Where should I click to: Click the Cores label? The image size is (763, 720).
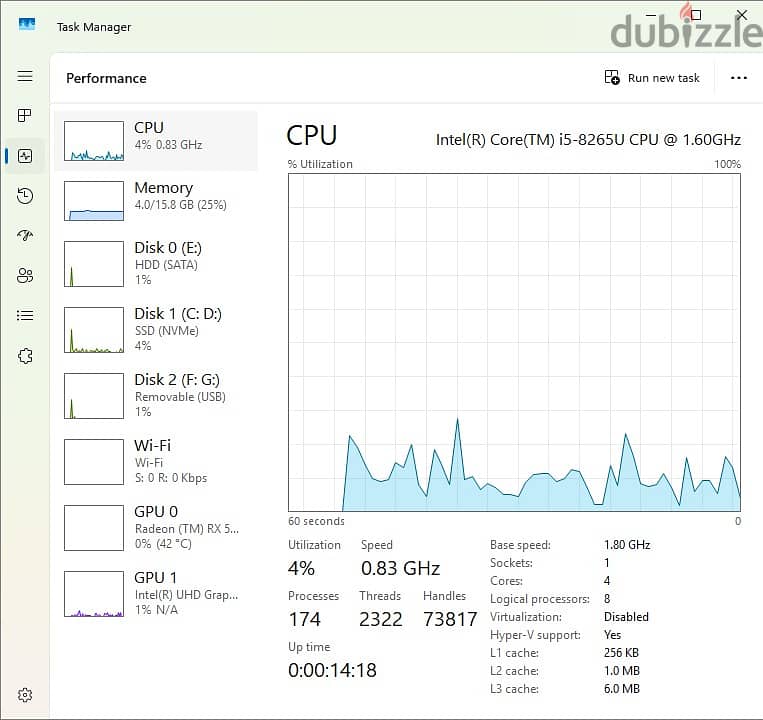point(506,581)
